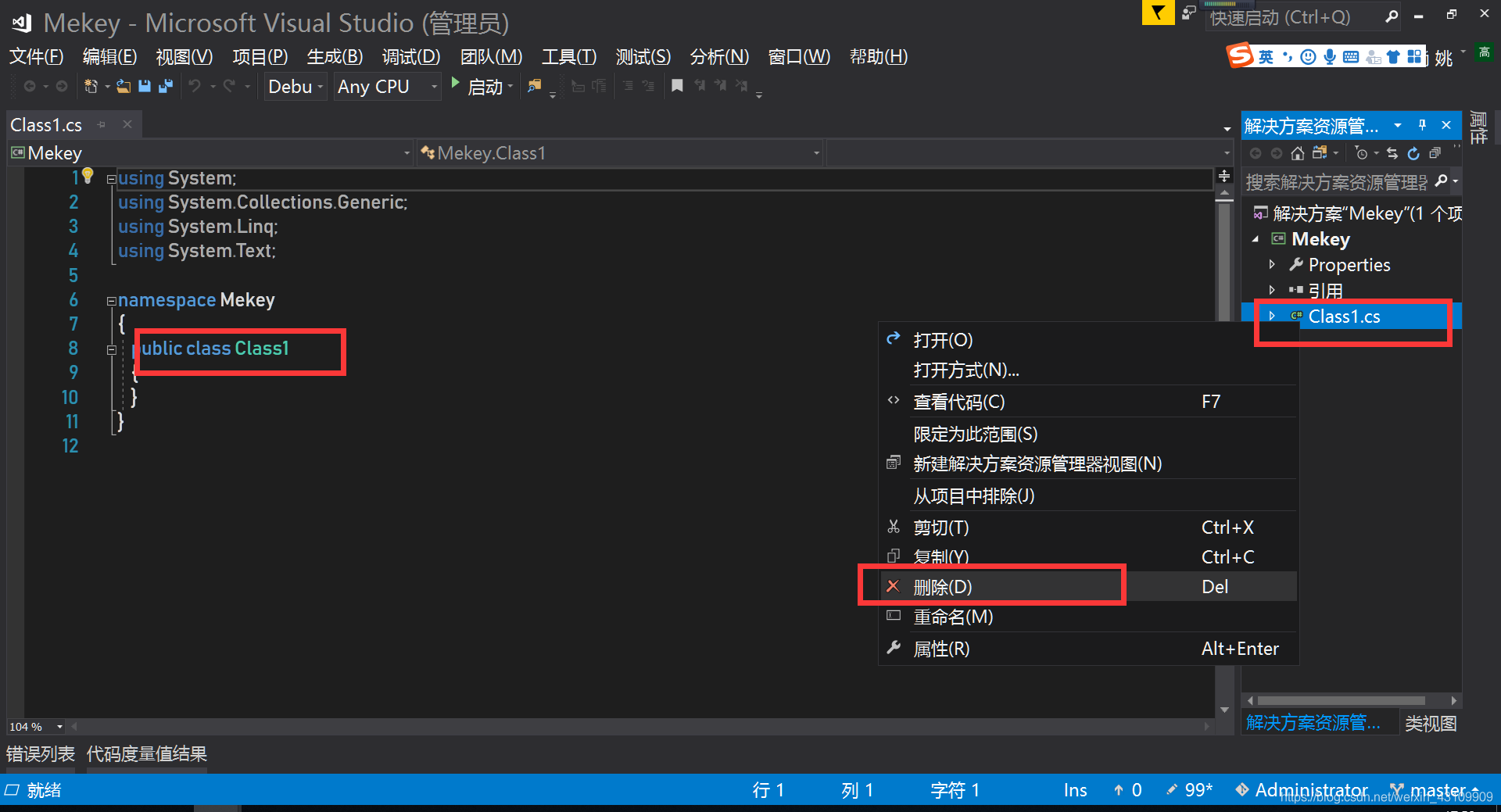Image resolution: width=1501 pixels, height=812 pixels.
Task: Click the New Project toolbar icon
Action: click(91, 86)
